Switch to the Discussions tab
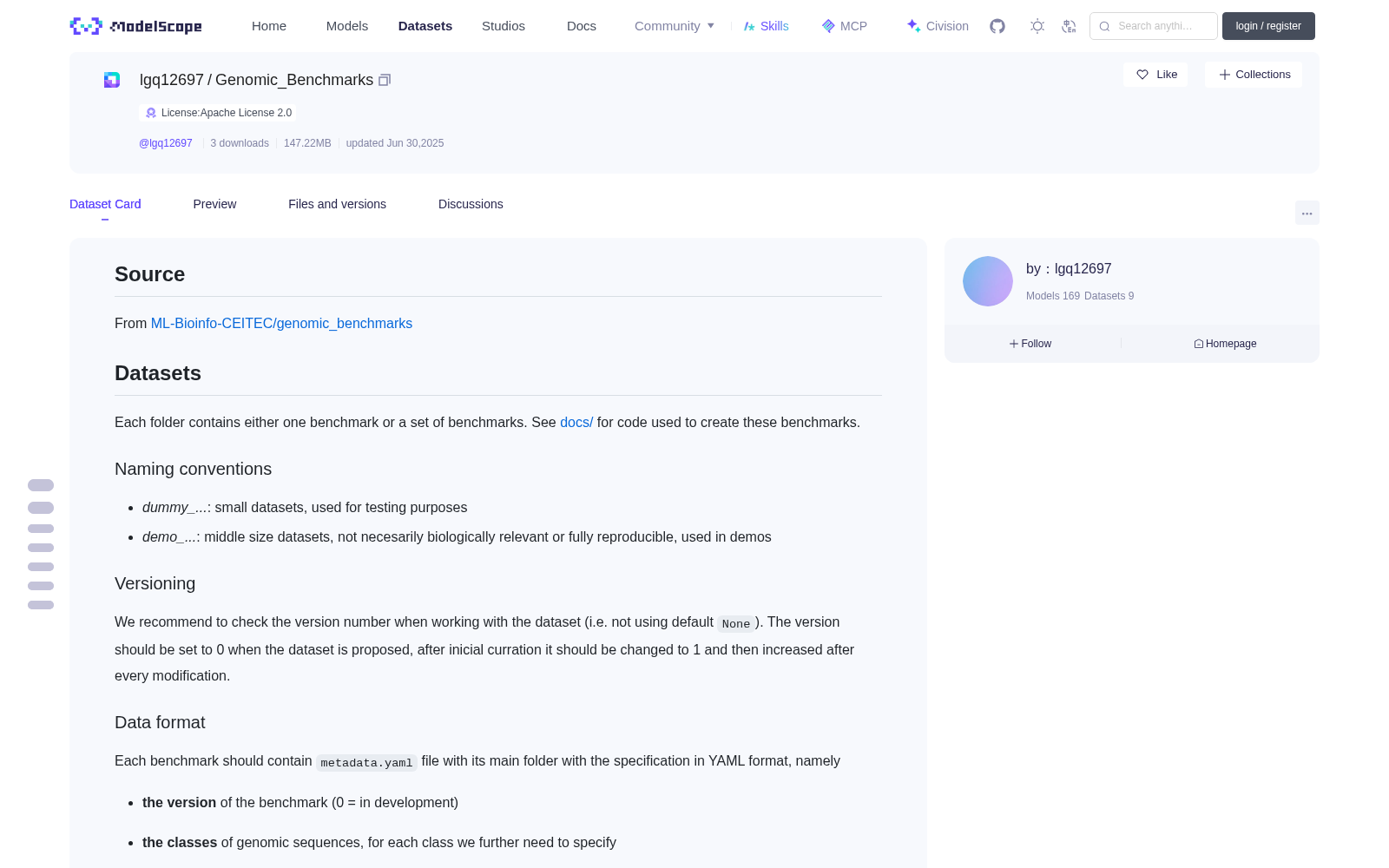 (471, 204)
